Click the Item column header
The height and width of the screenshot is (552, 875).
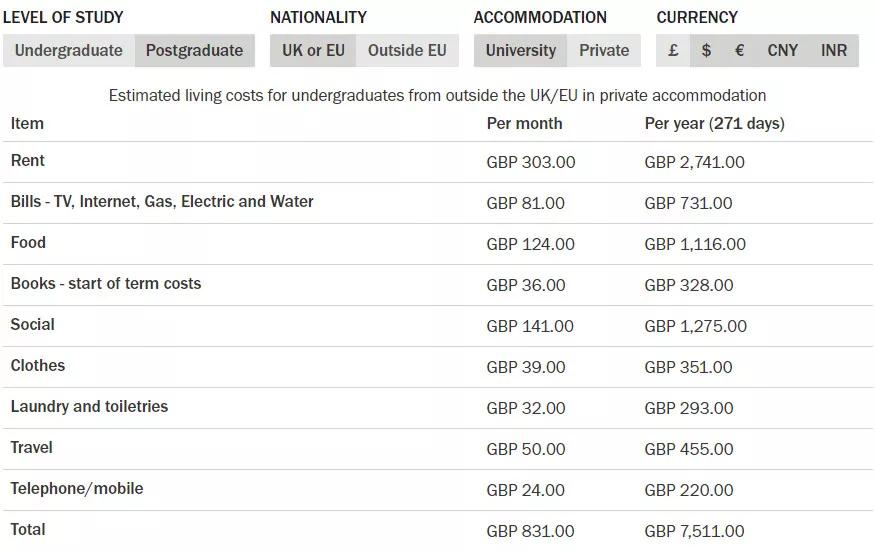pos(27,123)
